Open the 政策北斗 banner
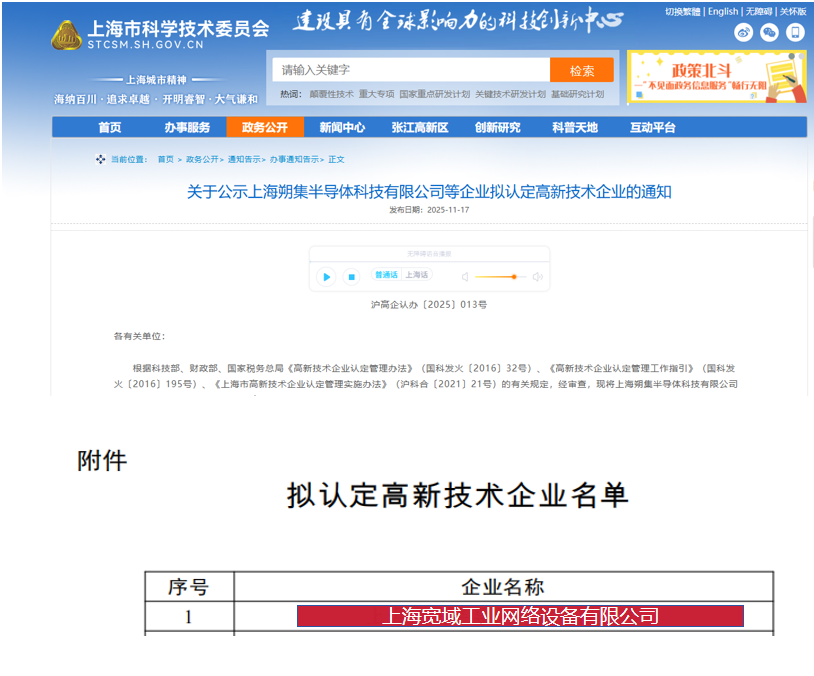This screenshot has height=676, width=814. (716, 77)
